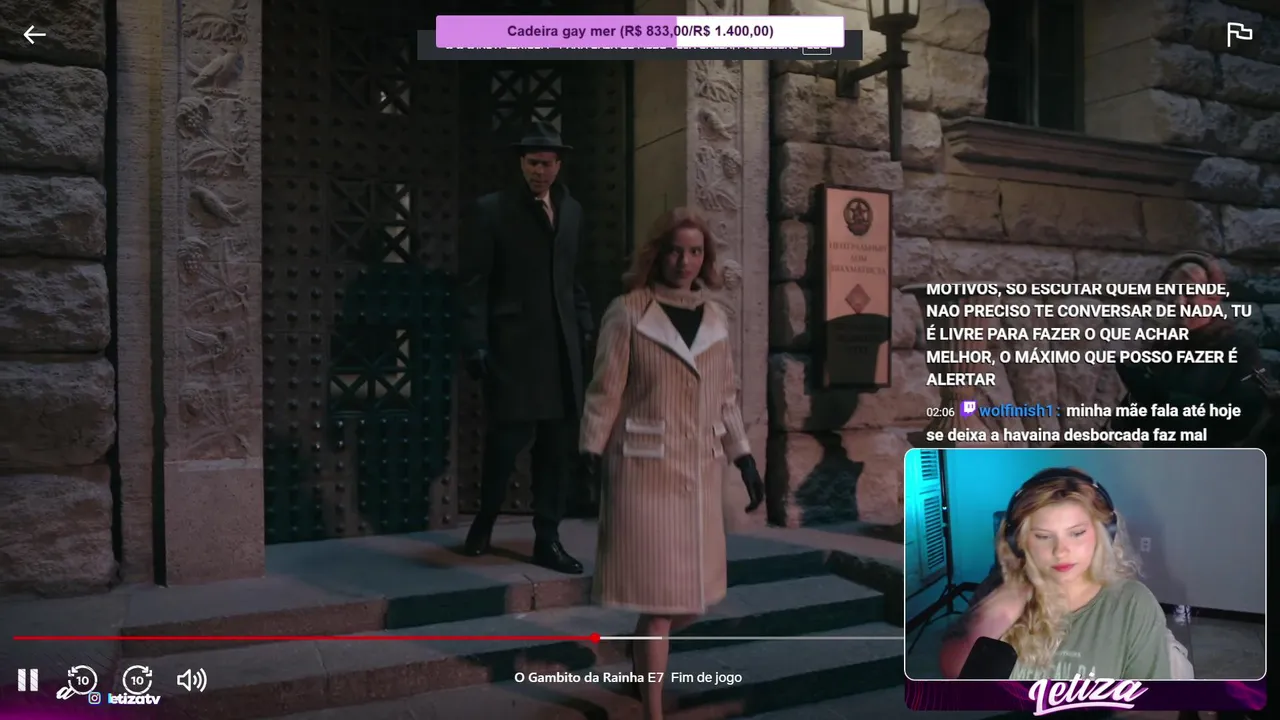
Task: Go back using the top-left arrow
Action: [35, 35]
